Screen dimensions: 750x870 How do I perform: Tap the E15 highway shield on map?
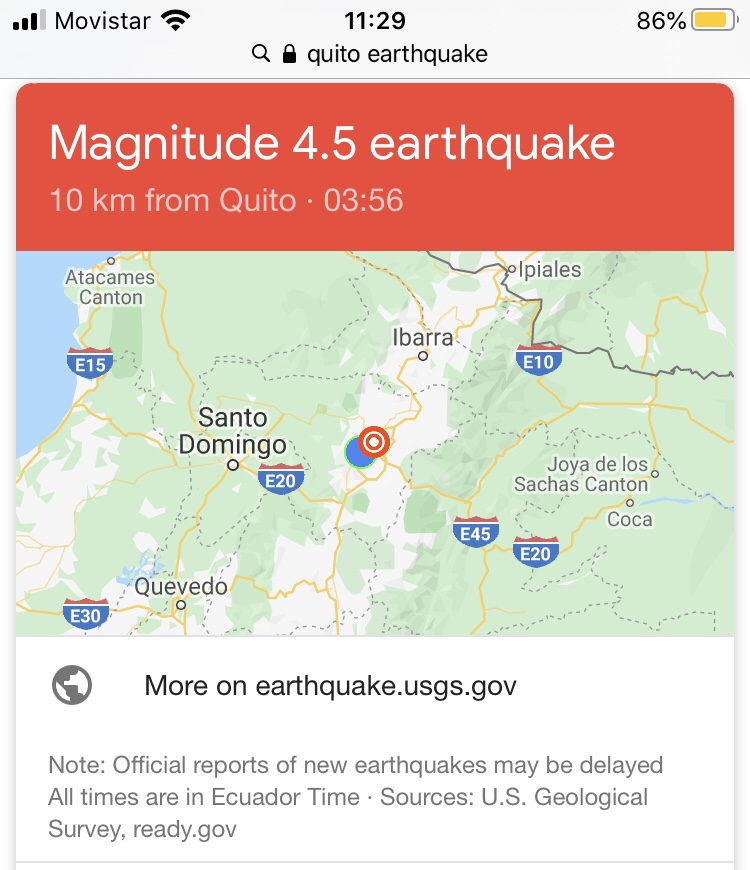coord(90,364)
